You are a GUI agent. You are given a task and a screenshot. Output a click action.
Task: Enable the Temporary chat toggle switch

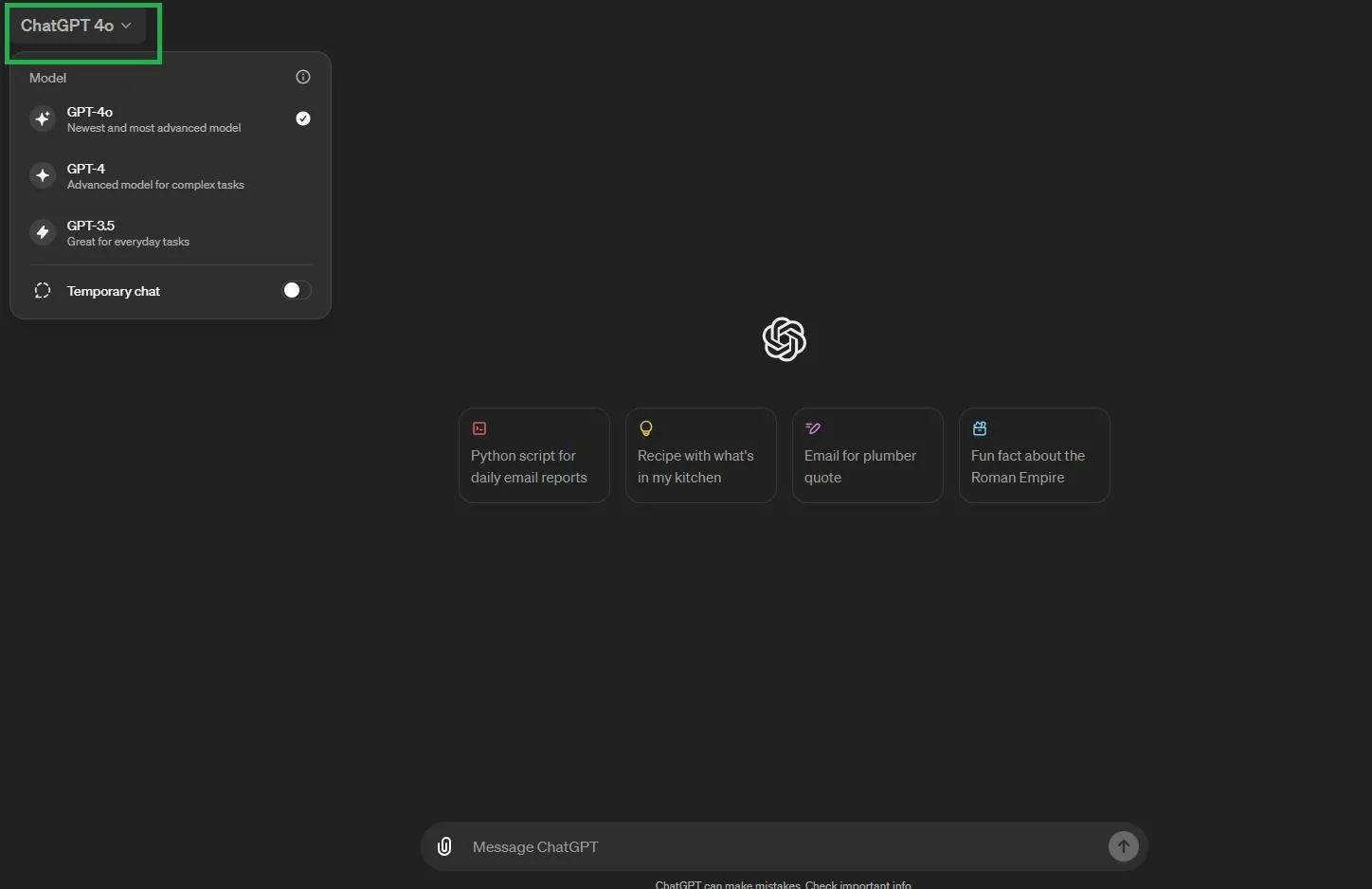297,290
